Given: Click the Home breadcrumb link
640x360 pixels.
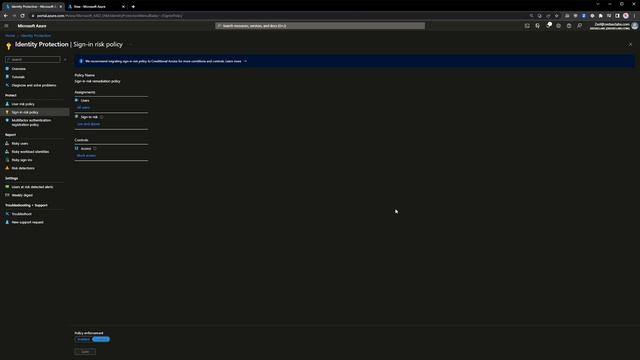Looking at the screenshot, I should [x=10, y=36].
